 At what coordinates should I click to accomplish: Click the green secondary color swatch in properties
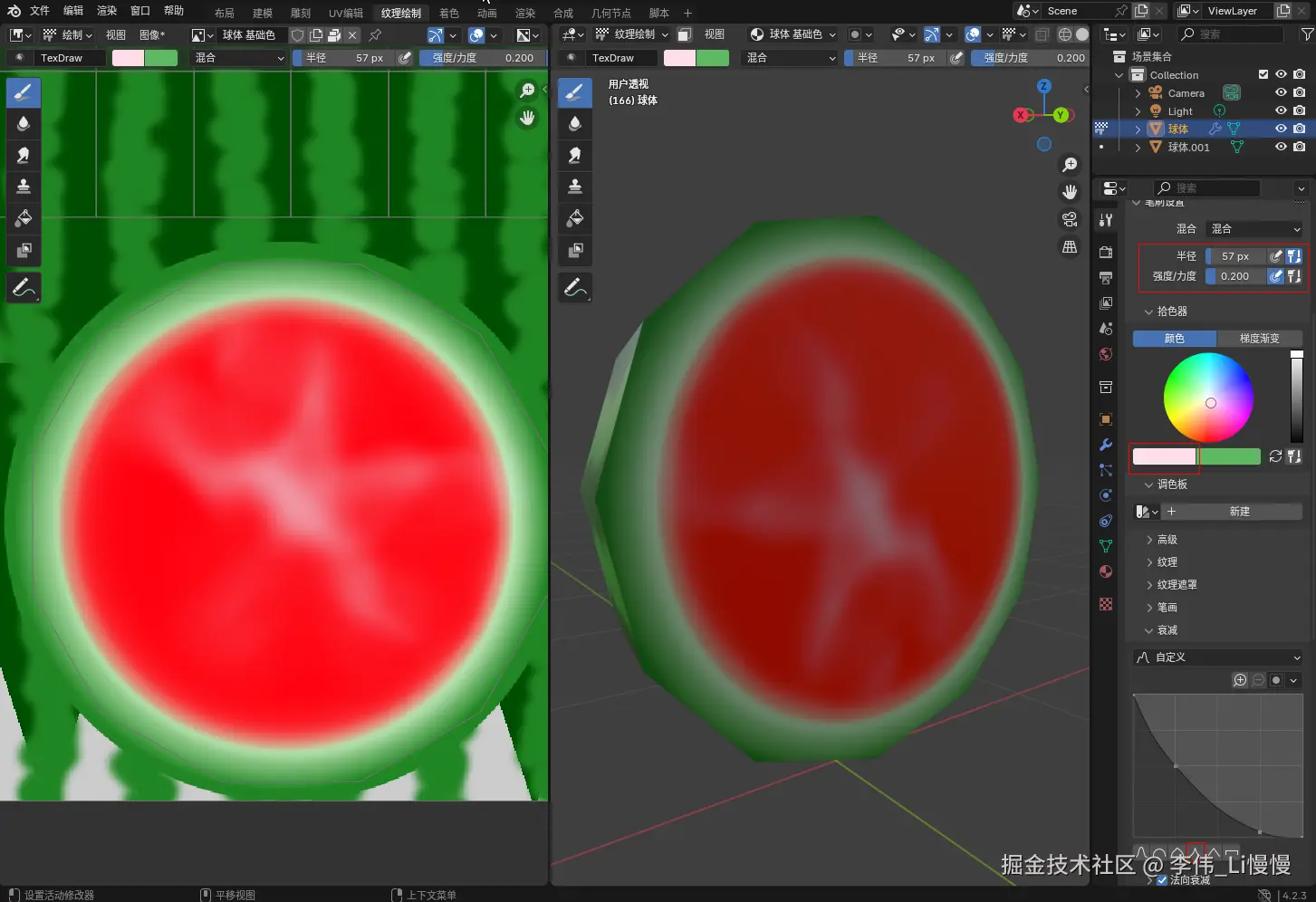[x=1229, y=456]
